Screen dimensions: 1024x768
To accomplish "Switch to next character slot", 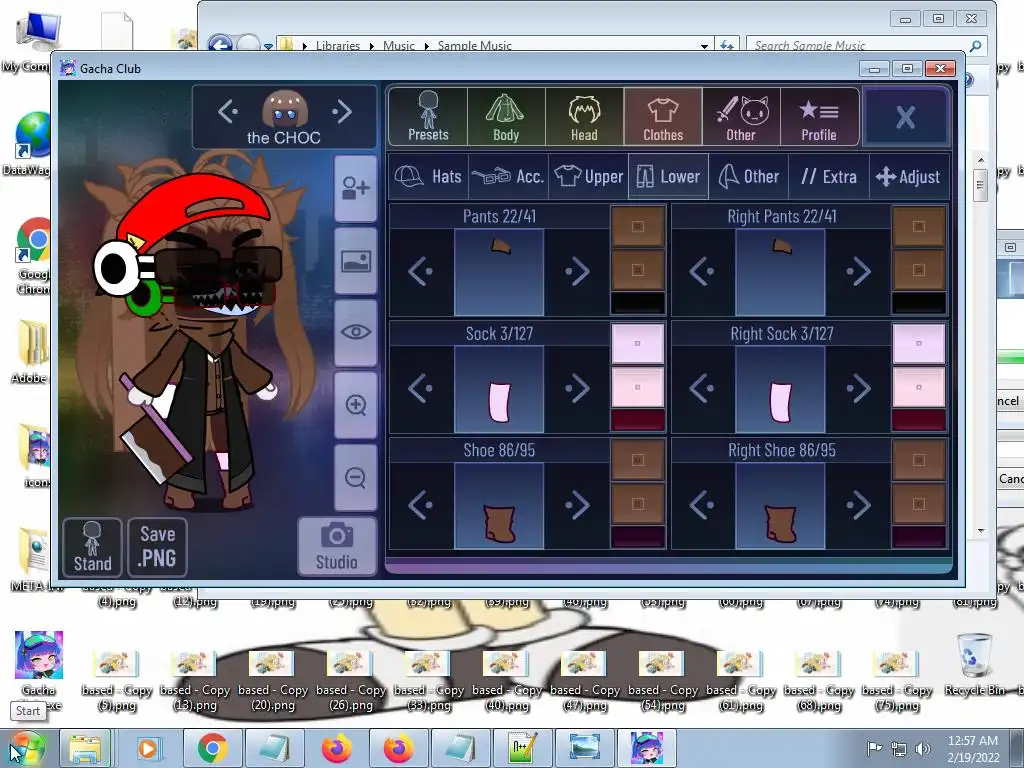I will (342, 112).
